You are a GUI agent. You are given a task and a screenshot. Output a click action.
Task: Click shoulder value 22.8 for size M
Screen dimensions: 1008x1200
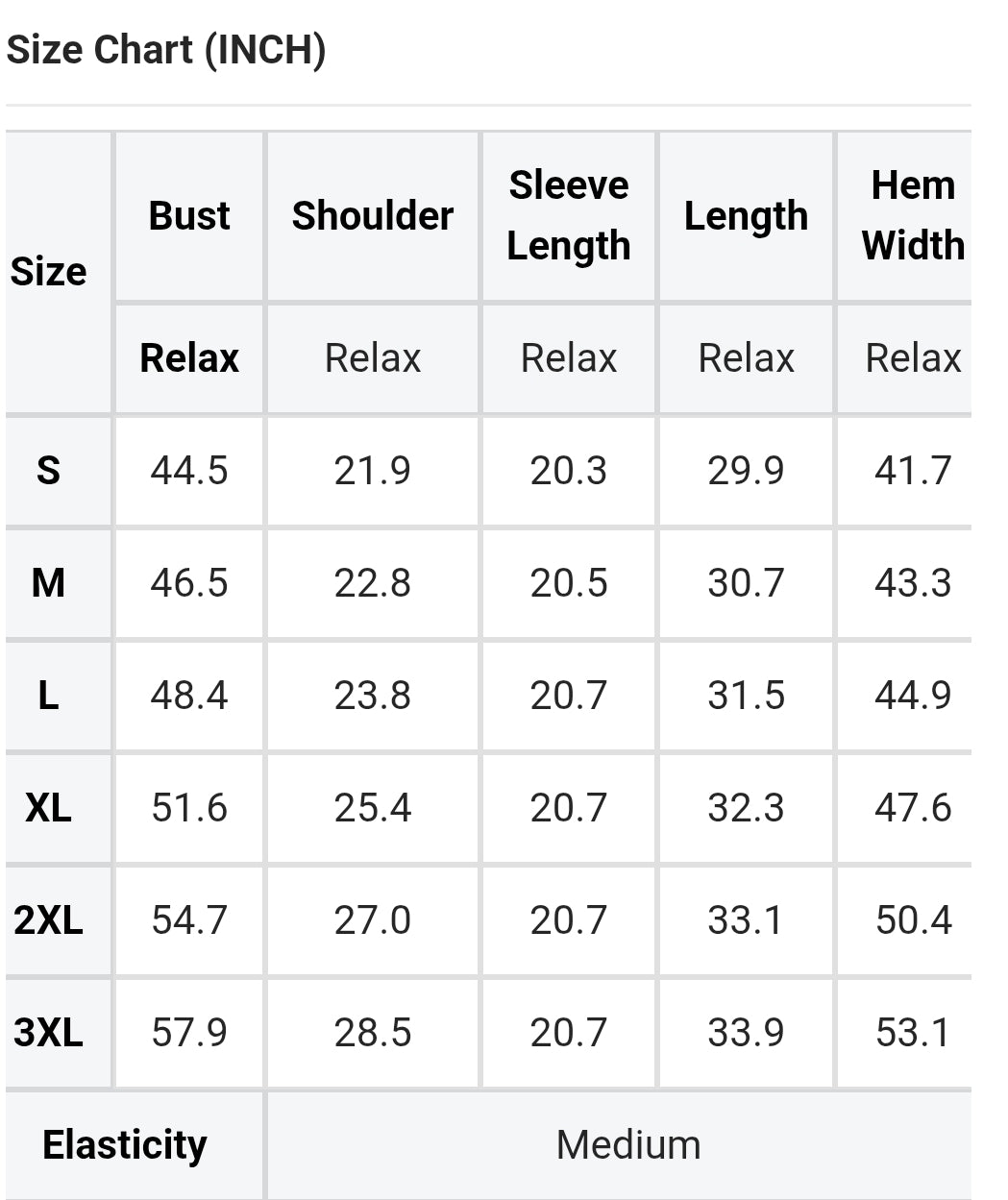click(373, 583)
